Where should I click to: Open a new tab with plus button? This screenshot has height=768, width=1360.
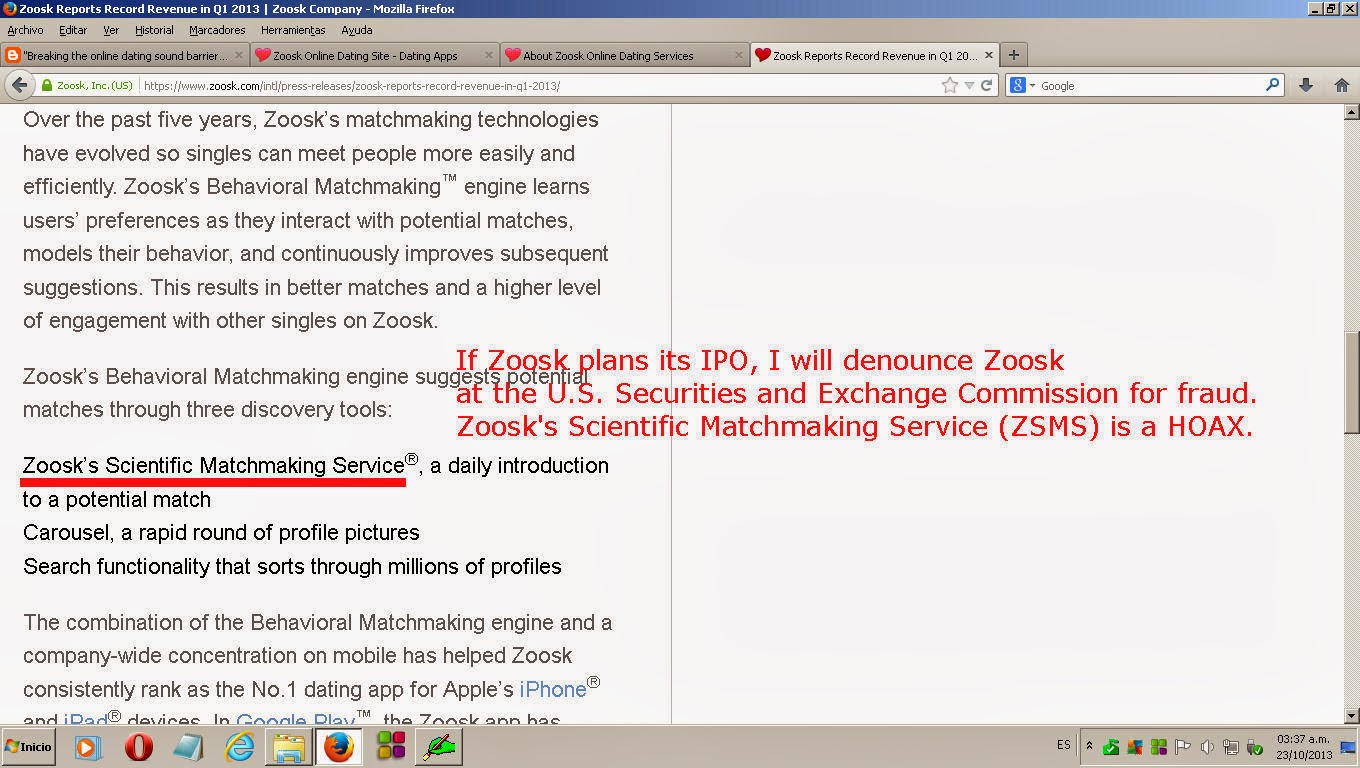pos(1013,55)
